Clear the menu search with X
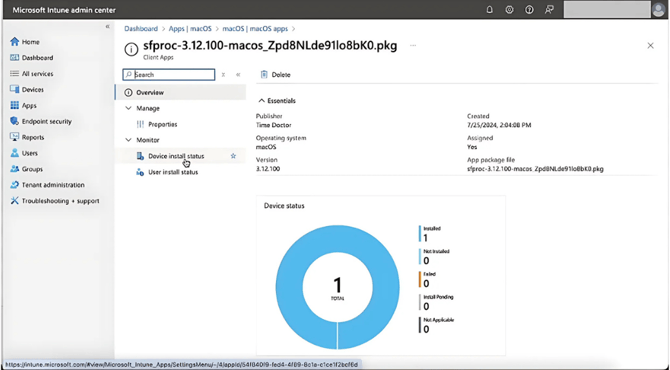The height and width of the screenshot is (370, 670). click(x=223, y=74)
